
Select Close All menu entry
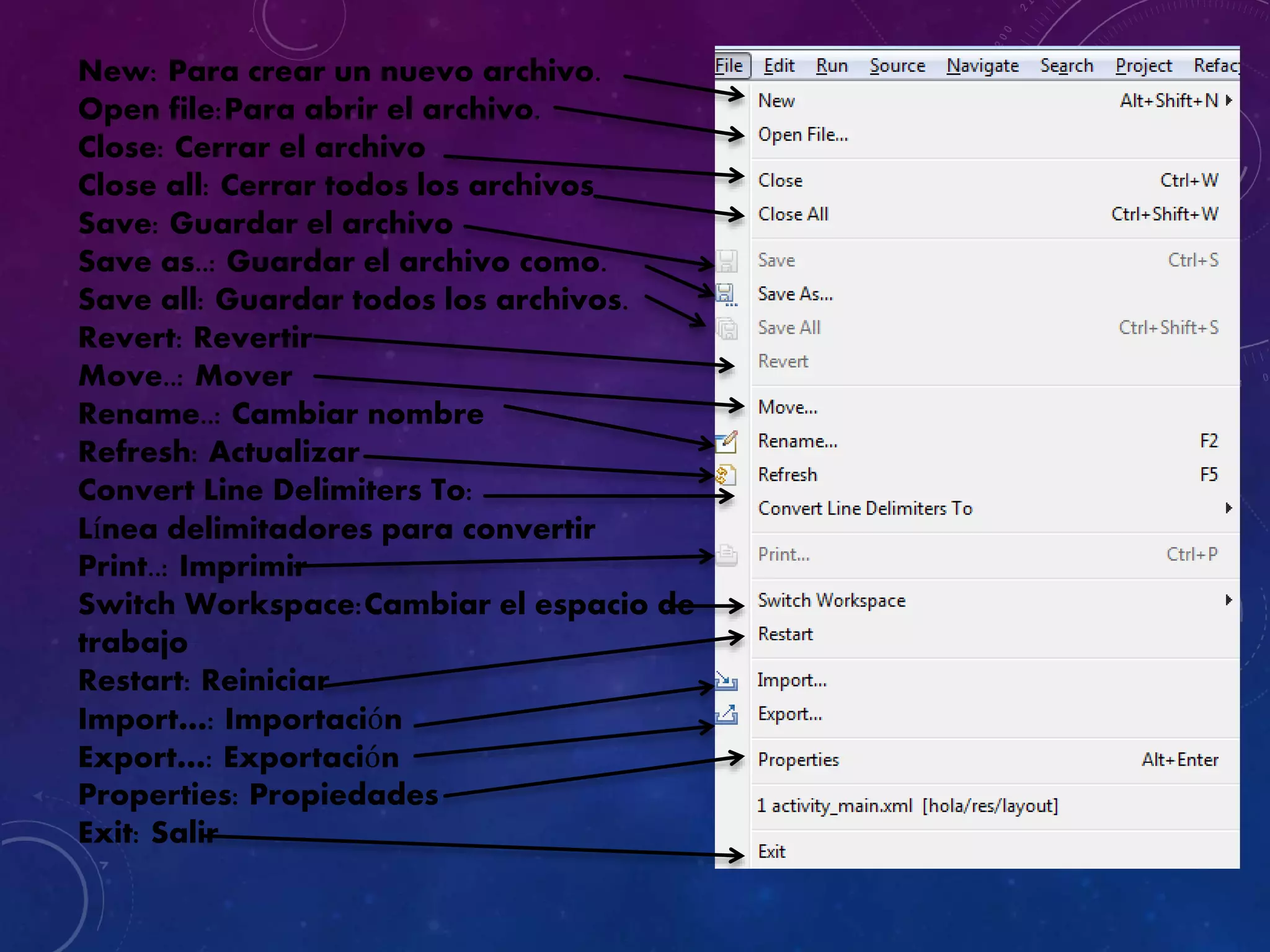[995, 214]
